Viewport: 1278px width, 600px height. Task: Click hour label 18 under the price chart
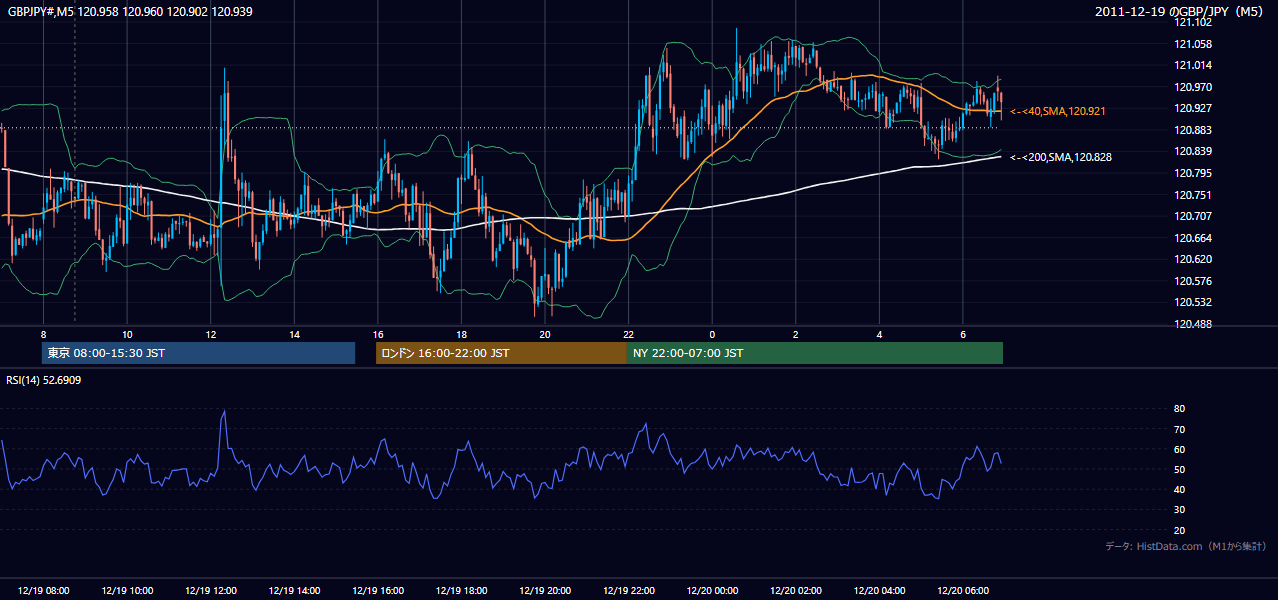[461, 334]
